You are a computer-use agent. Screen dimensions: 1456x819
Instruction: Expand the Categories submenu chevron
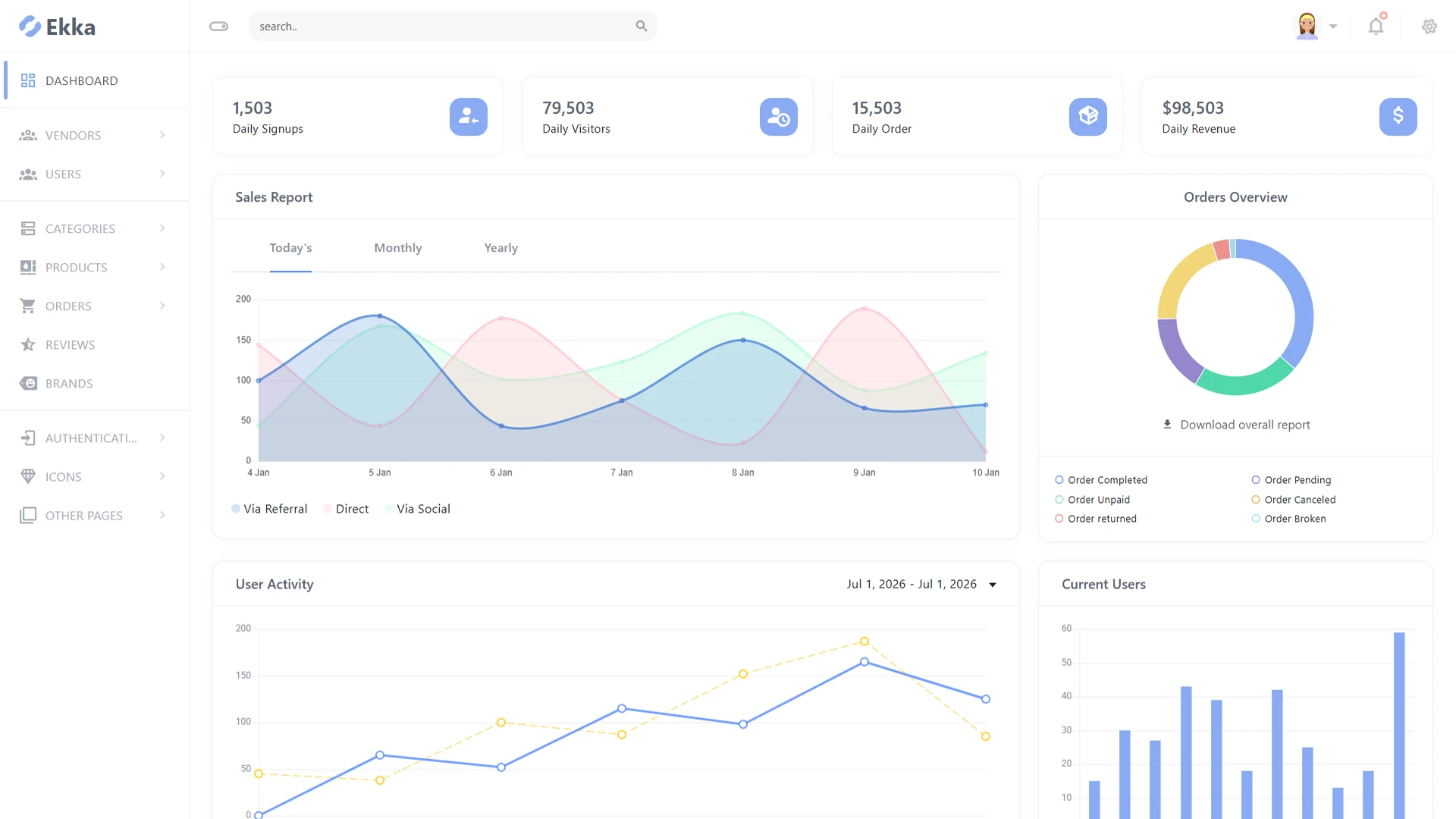[162, 228]
